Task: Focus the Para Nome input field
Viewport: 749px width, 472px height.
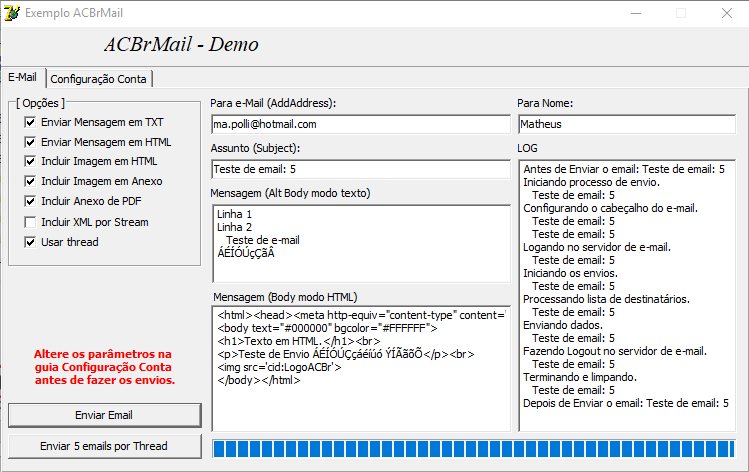Action: [627, 124]
